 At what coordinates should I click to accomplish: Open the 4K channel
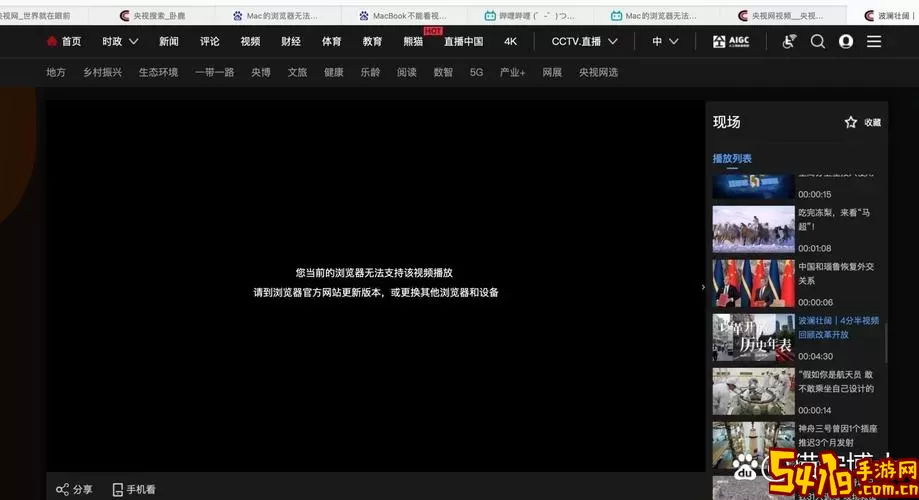[x=510, y=42]
